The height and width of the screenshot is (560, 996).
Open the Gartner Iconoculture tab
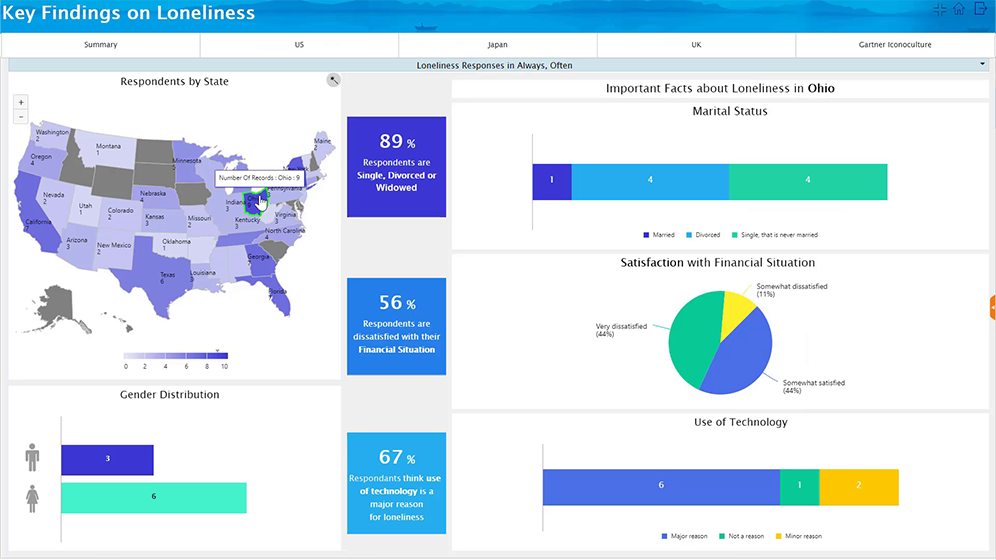point(895,45)
